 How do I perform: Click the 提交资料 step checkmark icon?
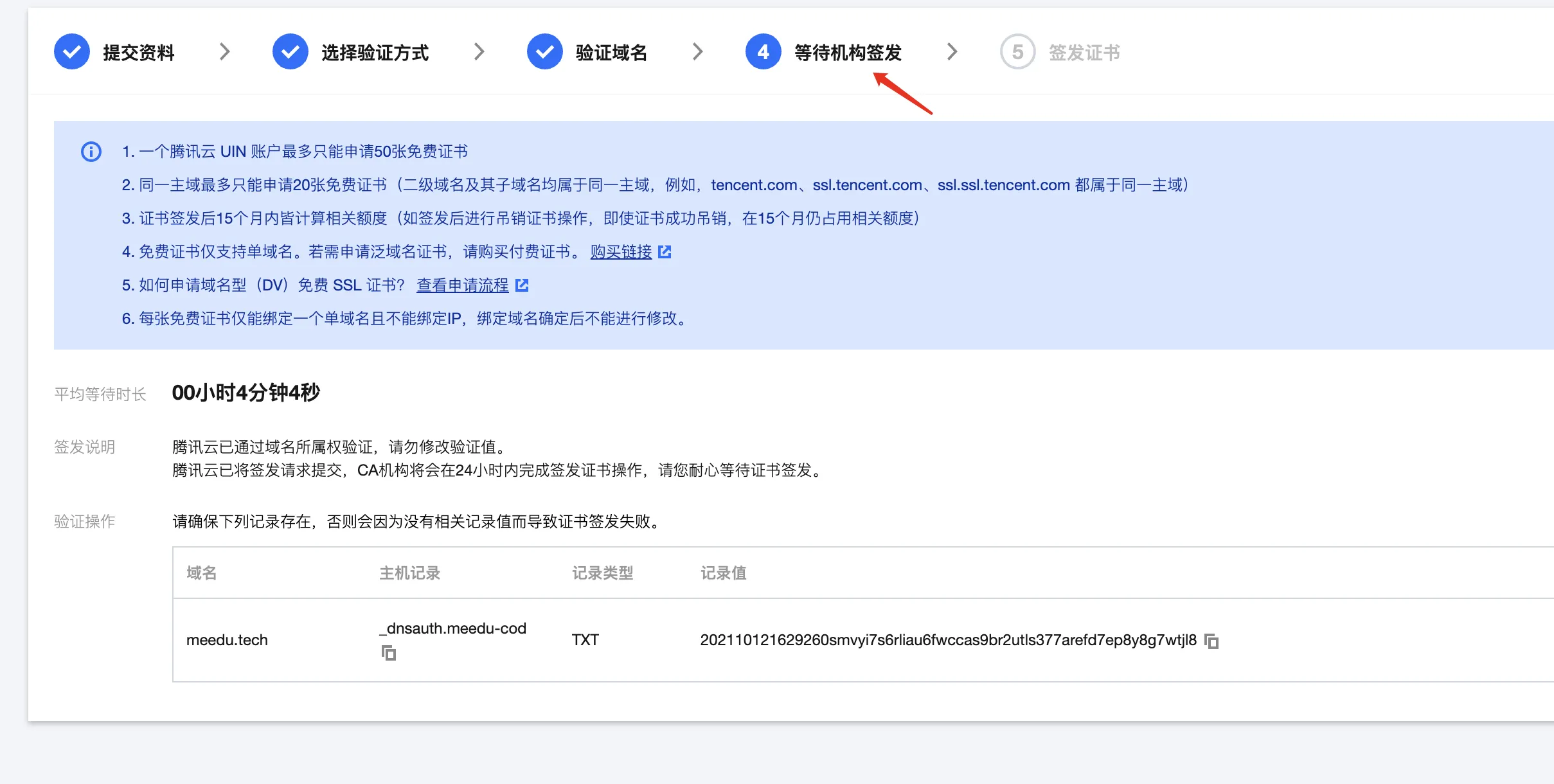[x=72, y=52]
